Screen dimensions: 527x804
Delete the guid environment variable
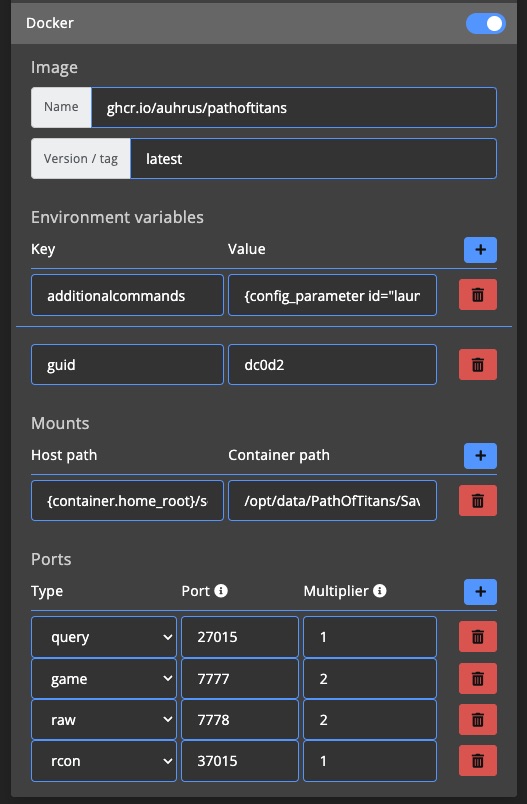pyautogui.click(x=478, y=365)
